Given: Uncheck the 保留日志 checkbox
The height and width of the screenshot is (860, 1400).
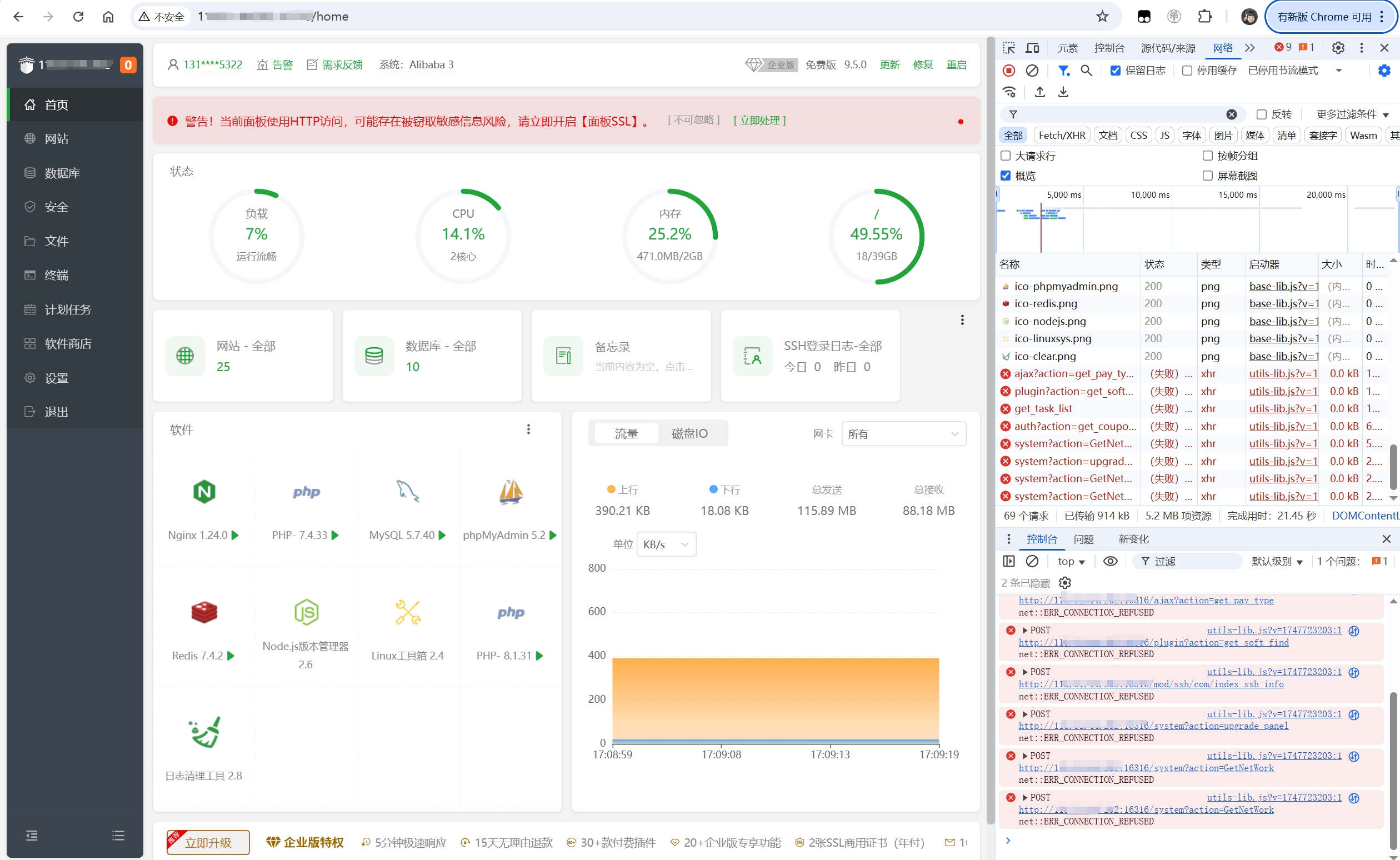Looking at the screenshot, I should 1115,71.
